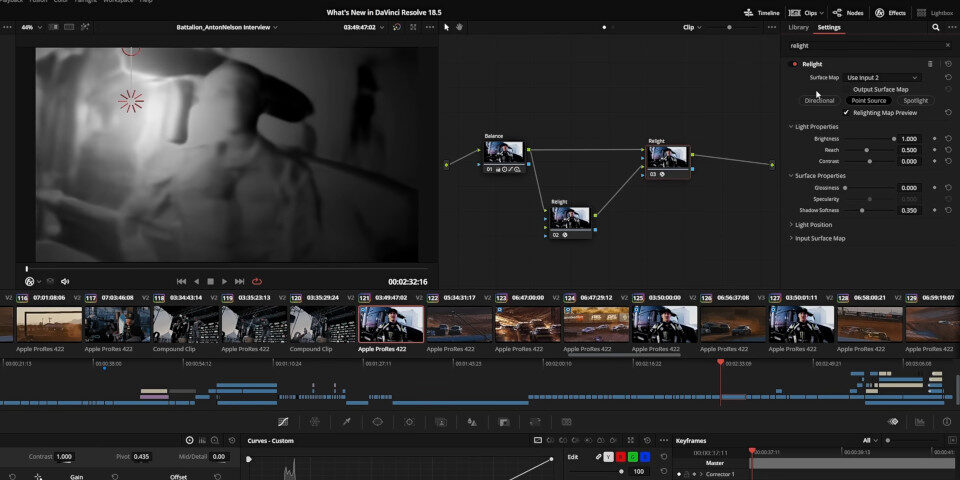Open the Curves palette icon

283,422
